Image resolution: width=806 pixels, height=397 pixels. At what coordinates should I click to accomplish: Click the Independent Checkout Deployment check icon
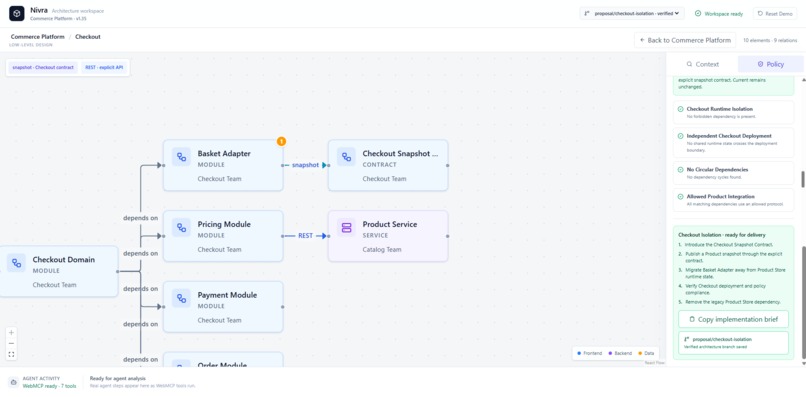[681, 136]
